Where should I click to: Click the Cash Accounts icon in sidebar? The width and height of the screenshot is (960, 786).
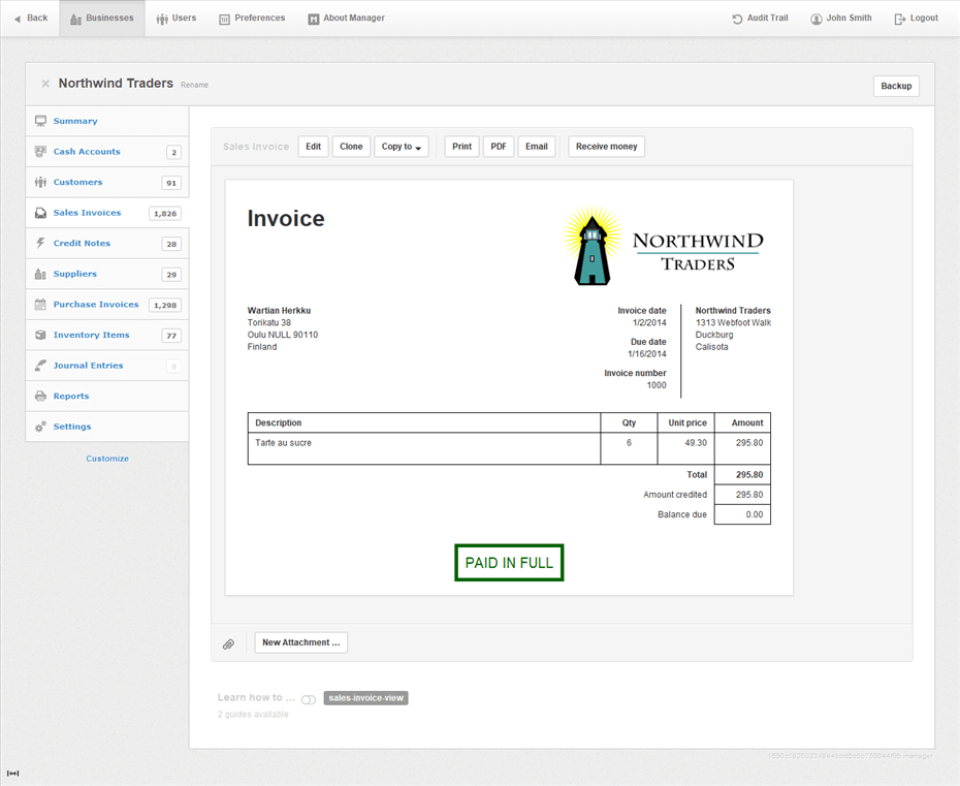pyautogui.click(x=40, y=151)
